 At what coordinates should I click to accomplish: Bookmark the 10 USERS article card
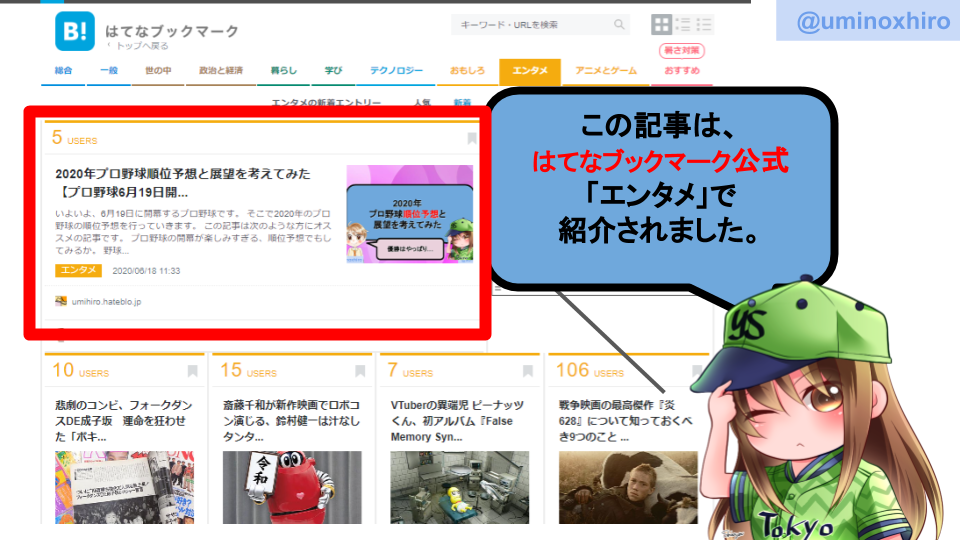click(192, 371)
